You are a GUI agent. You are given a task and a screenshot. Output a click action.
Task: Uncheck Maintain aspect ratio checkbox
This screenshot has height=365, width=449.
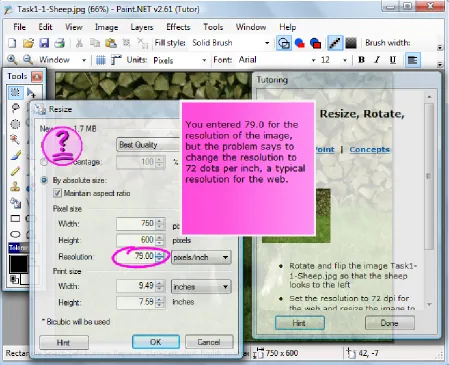pos(57,193)
